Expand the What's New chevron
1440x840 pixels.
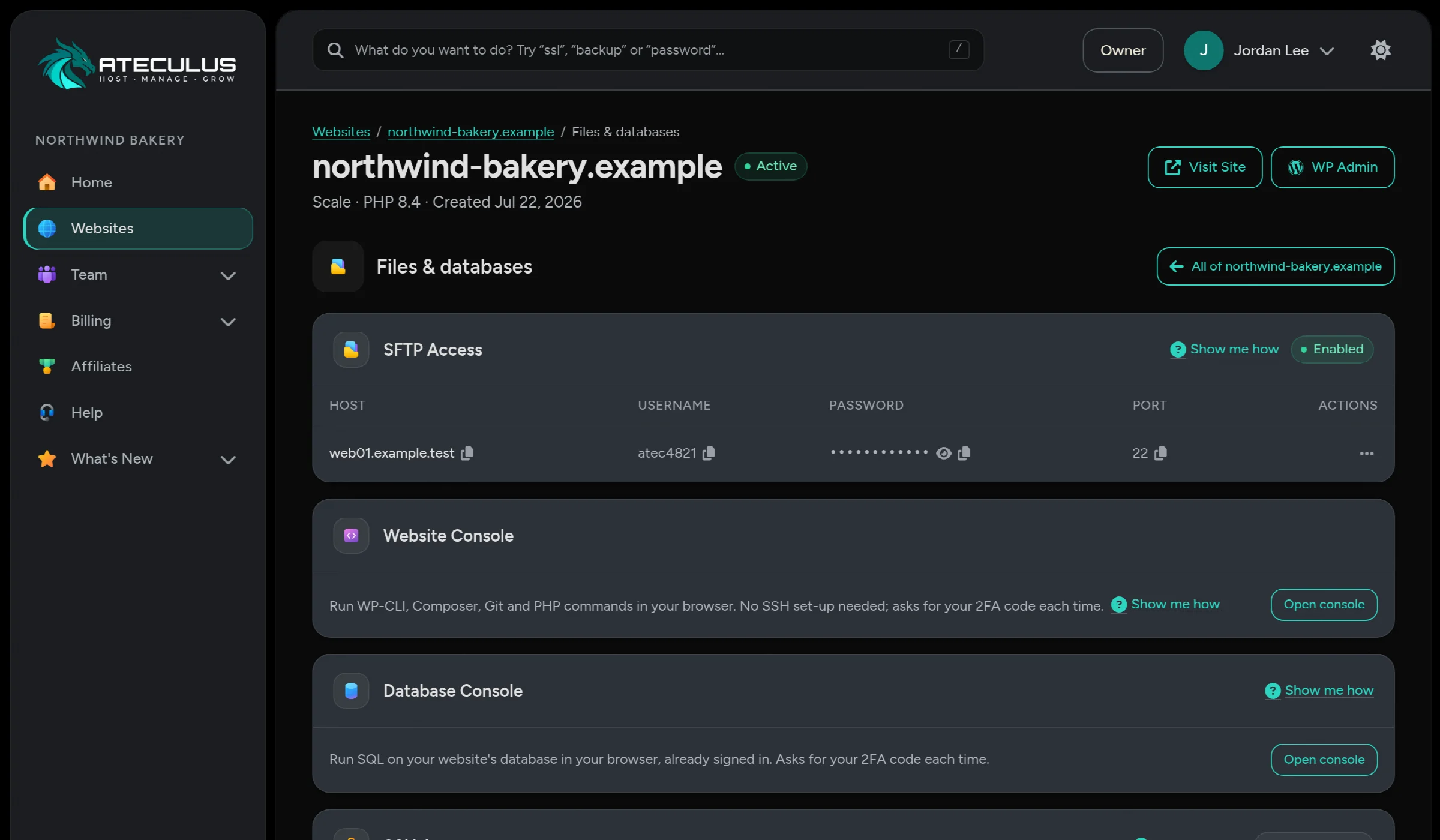(228, 460)
